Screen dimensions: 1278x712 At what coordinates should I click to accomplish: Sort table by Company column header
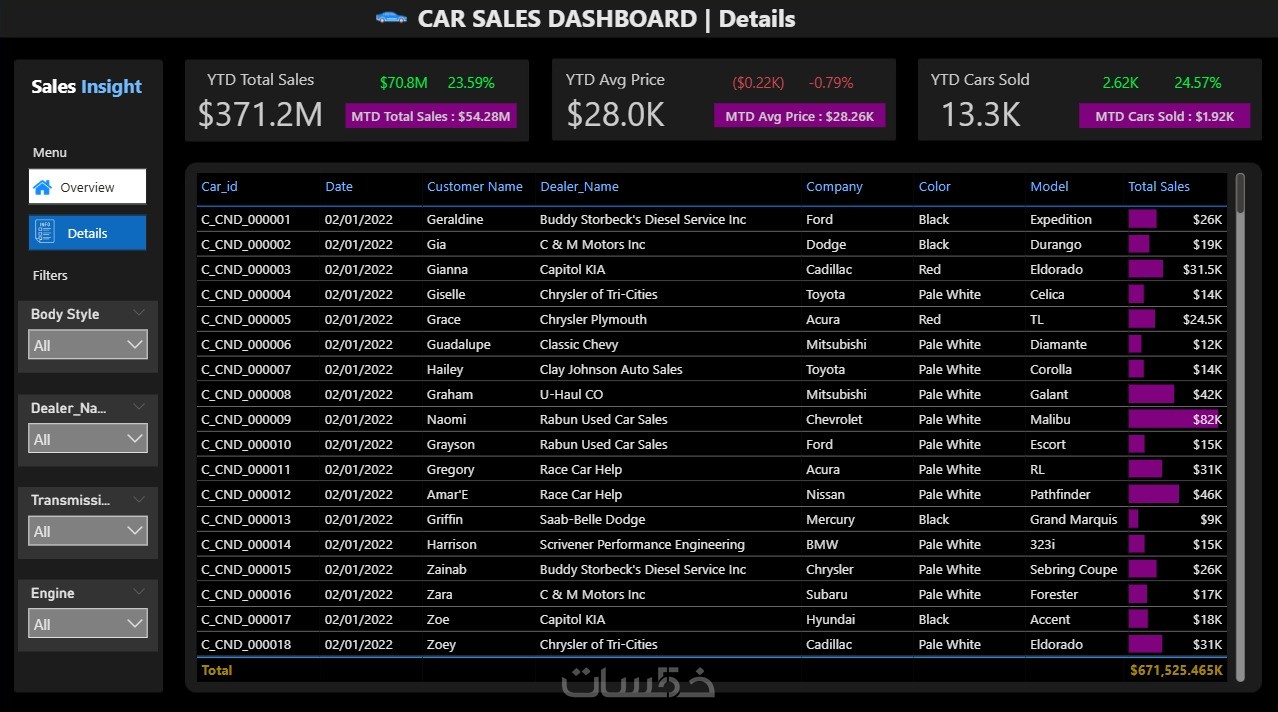click(834, 186)
